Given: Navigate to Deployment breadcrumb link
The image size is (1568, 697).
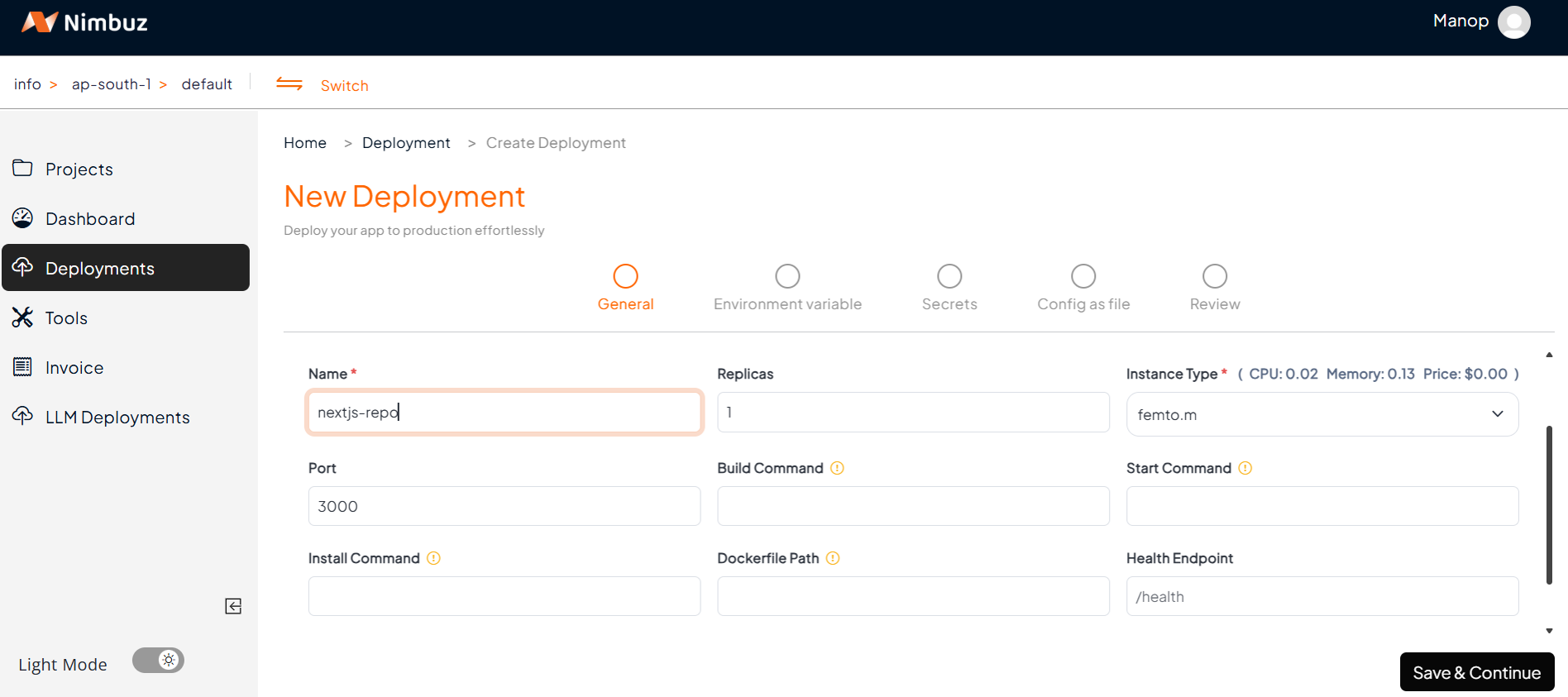Looking at the screenshot, I should click(x=406, y=143).
